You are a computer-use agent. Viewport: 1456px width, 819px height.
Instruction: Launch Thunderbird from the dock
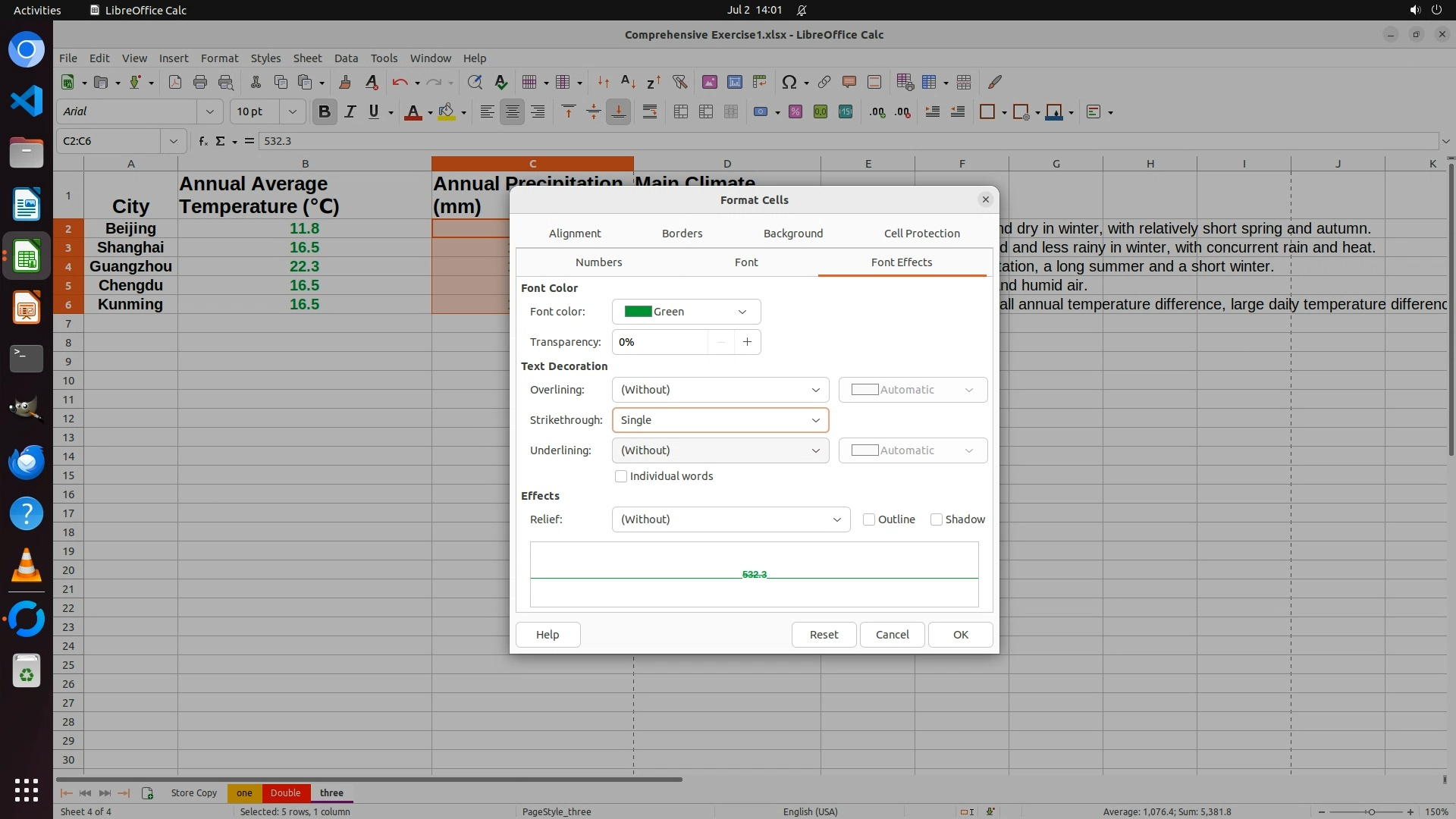point(27,462)
